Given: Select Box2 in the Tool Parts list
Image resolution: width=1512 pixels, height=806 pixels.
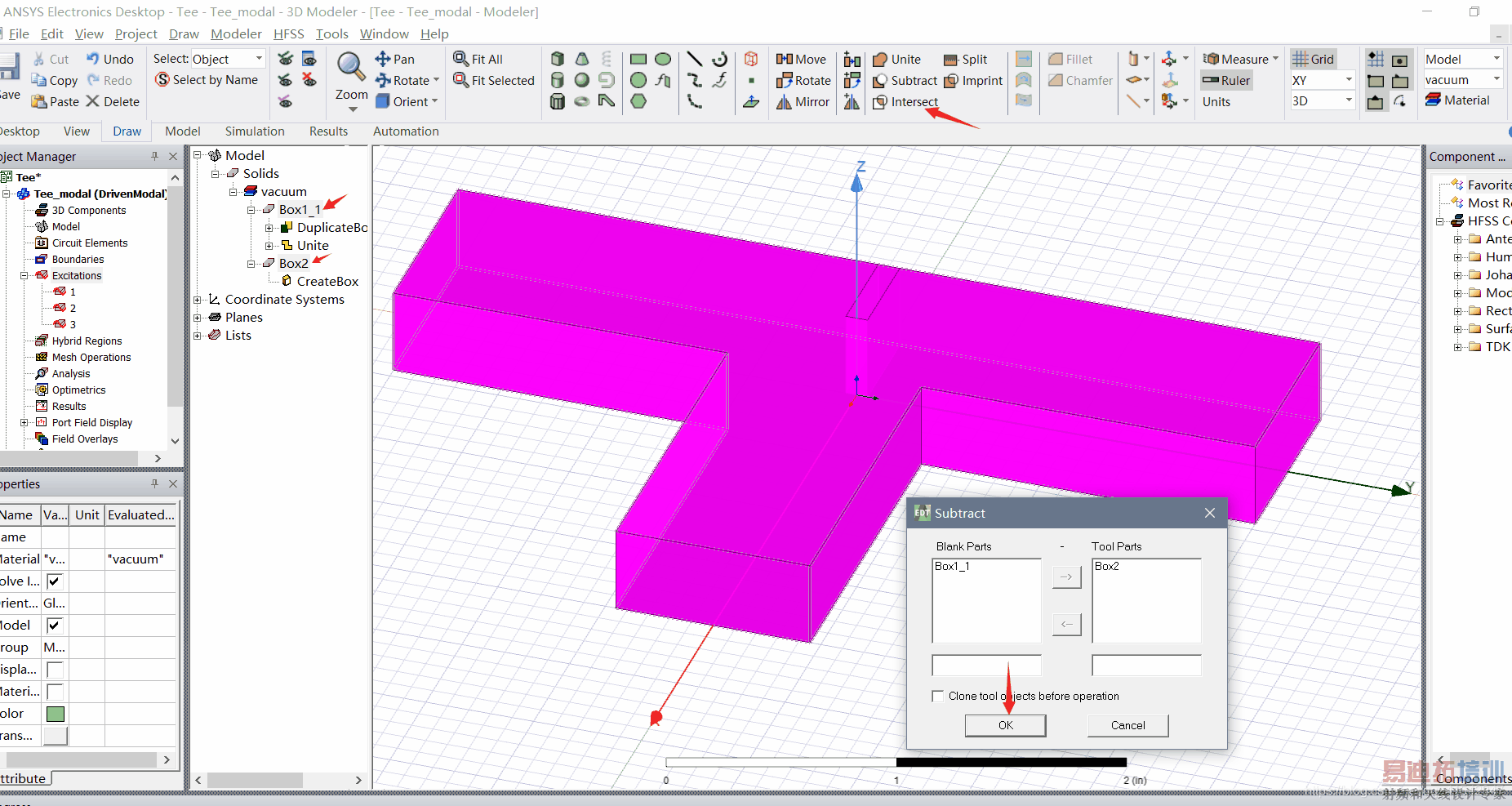Looking at the screenshot, I should (x=1107, y=566).
